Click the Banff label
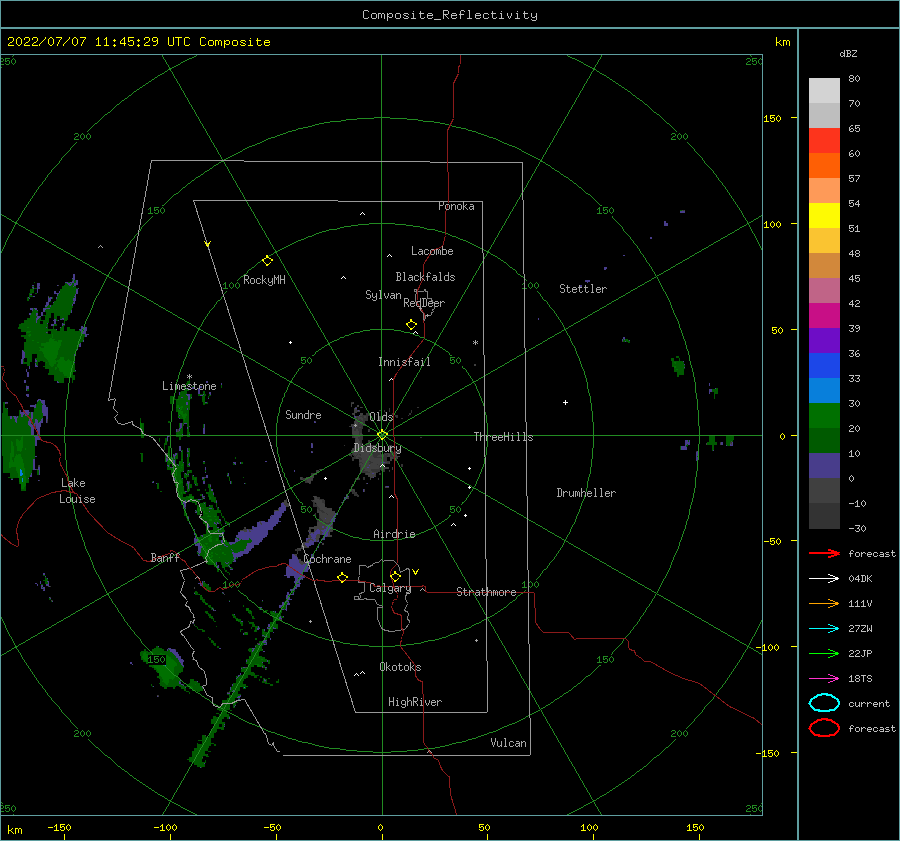This screenshot has width=900, height=841. click(165, 557)
